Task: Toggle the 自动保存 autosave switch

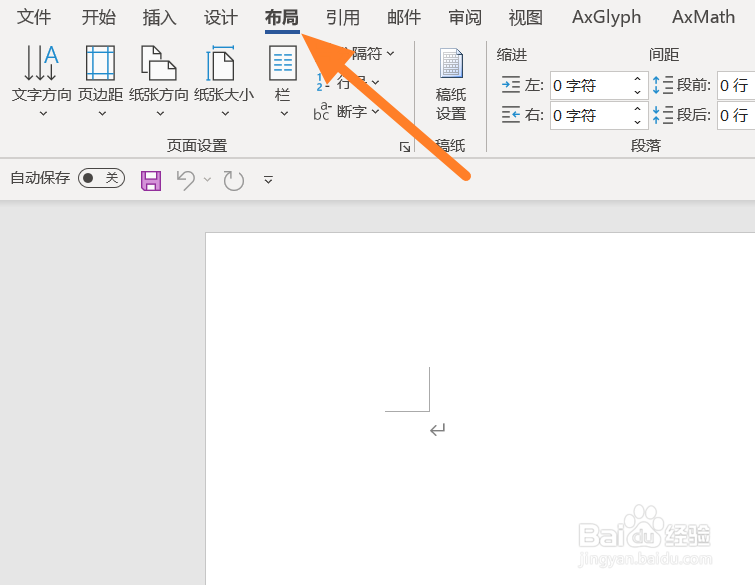Action: click(x=102, y=178)
